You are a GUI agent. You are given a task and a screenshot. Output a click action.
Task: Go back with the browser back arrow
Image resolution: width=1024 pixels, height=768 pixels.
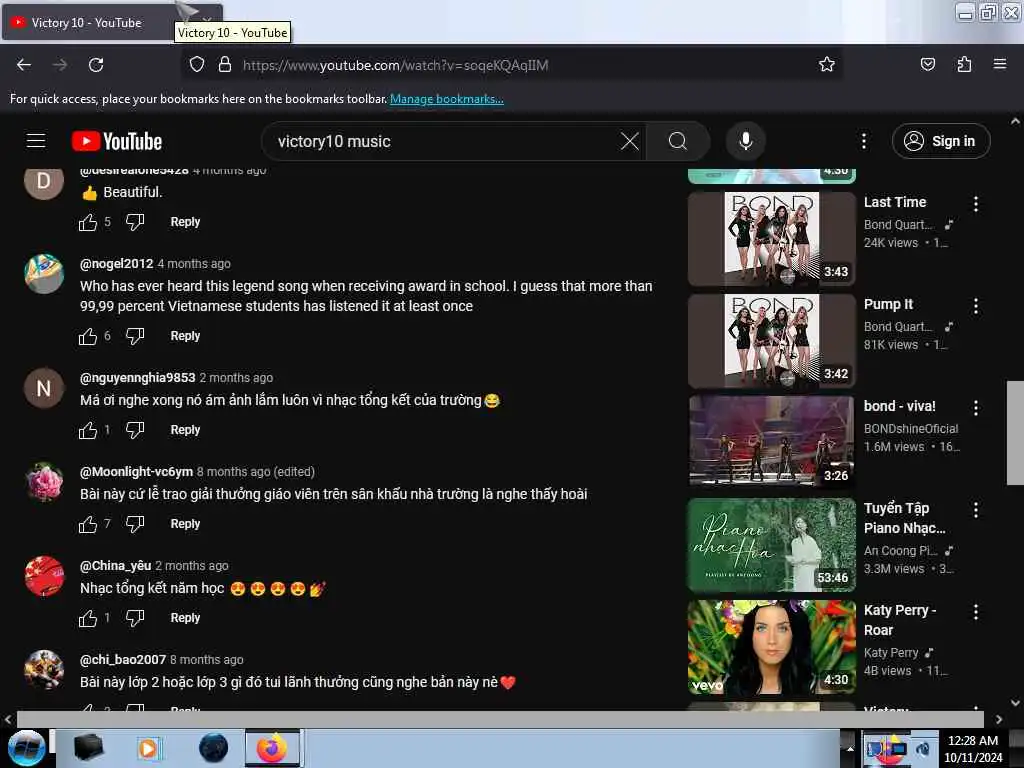coord(24,65)
